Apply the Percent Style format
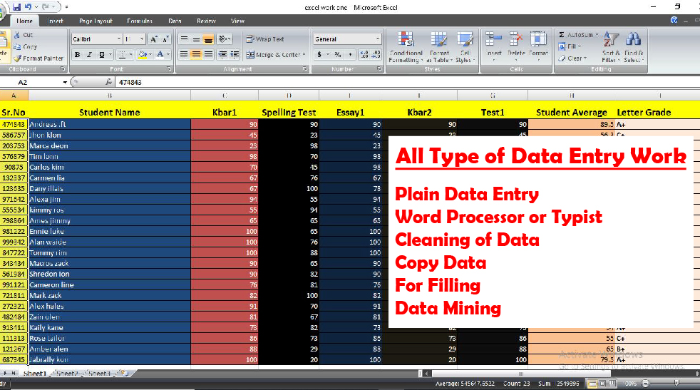 coord(338,54)
